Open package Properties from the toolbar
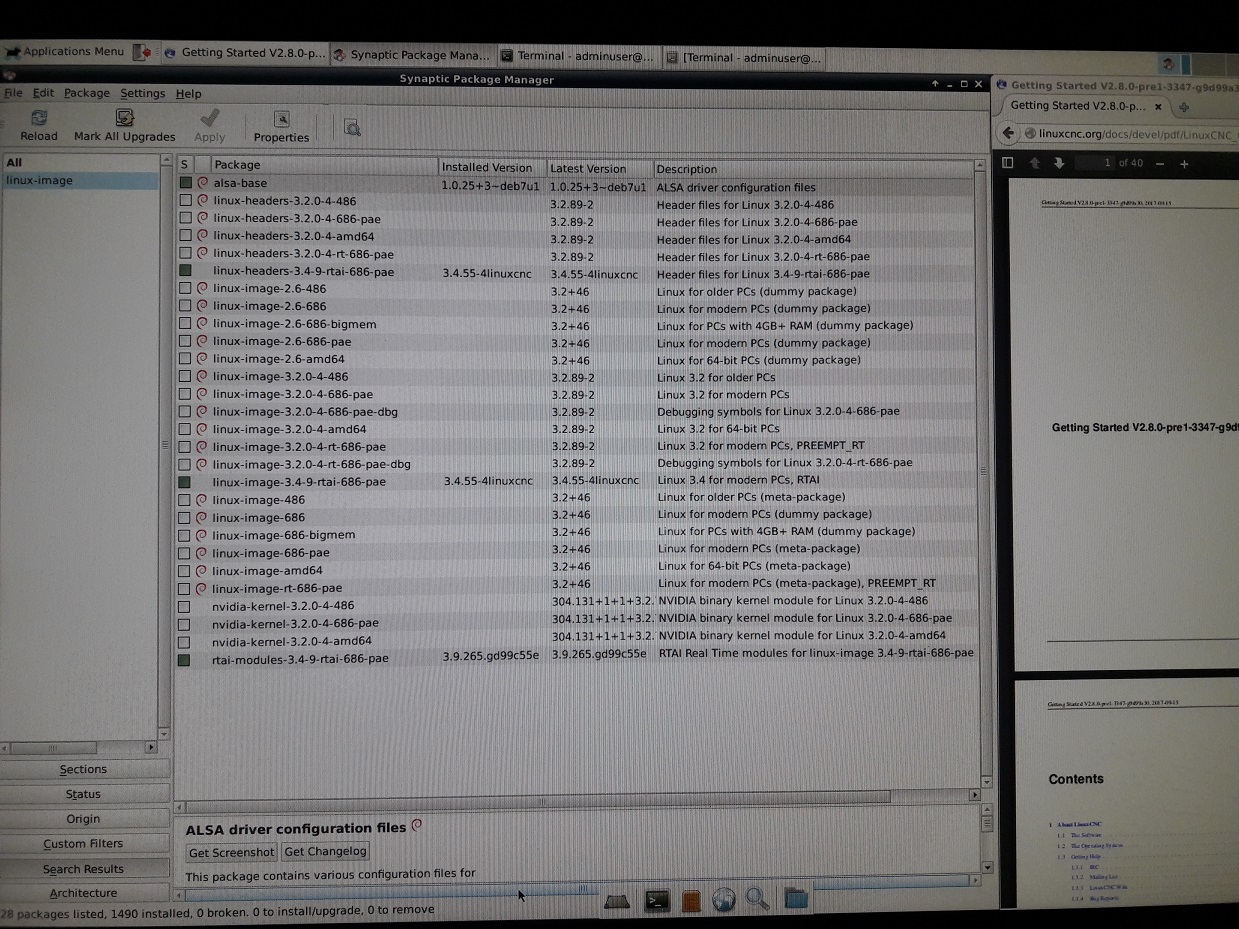The image size is (1239, 929). [281, 125]
